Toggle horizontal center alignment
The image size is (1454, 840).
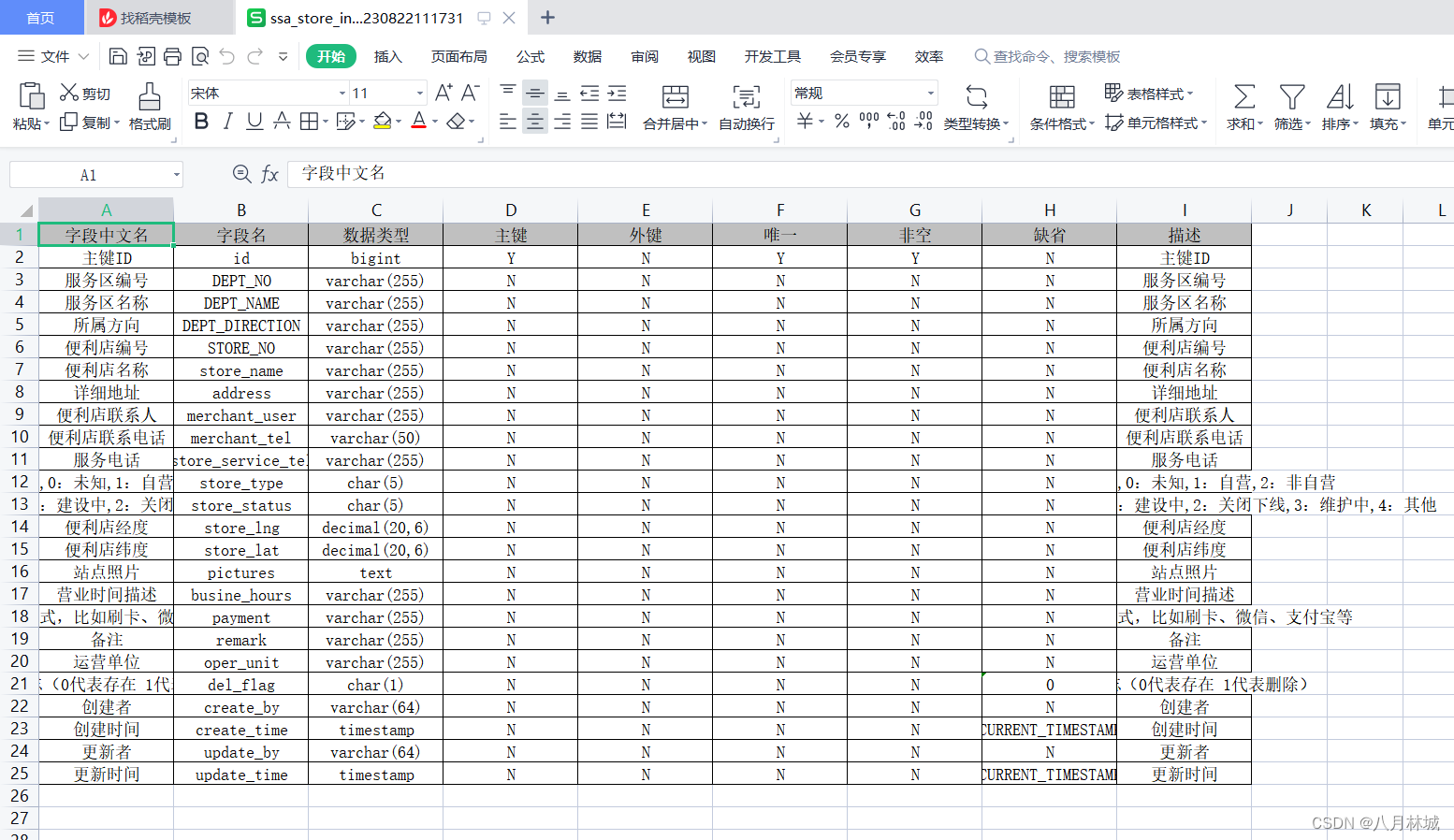(535, 121)
